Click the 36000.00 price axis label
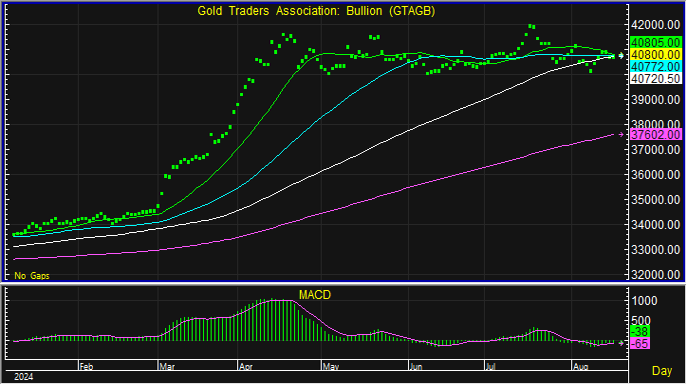The height and width of the screenshot is (385, 687). click(x=655, y=175)
